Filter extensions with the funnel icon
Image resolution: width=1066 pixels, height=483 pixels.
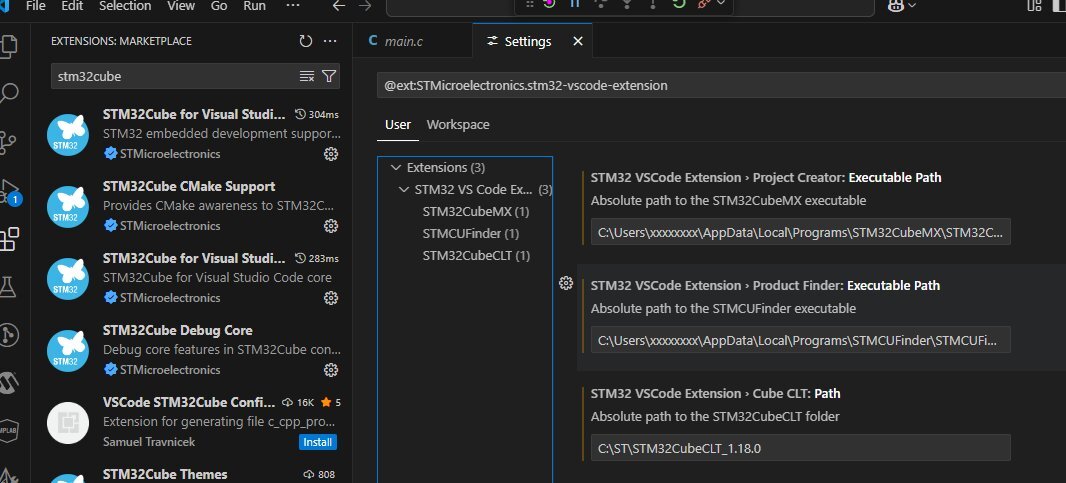(x=328, y=76)
